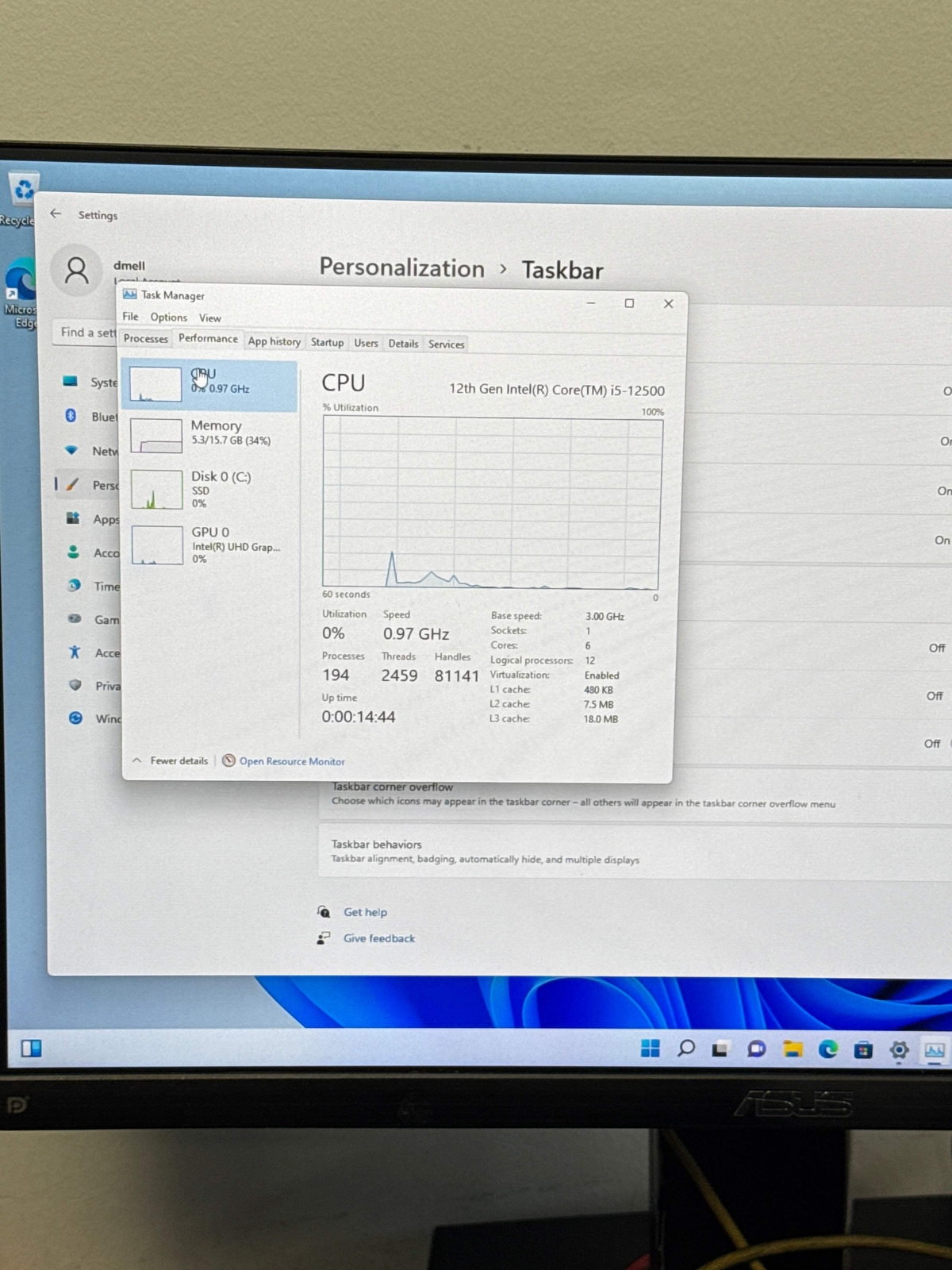This screenshot has height=1270, width=952.
Task: Click the Task Manager icon on the taskbar
Action: pos(935,1050)
